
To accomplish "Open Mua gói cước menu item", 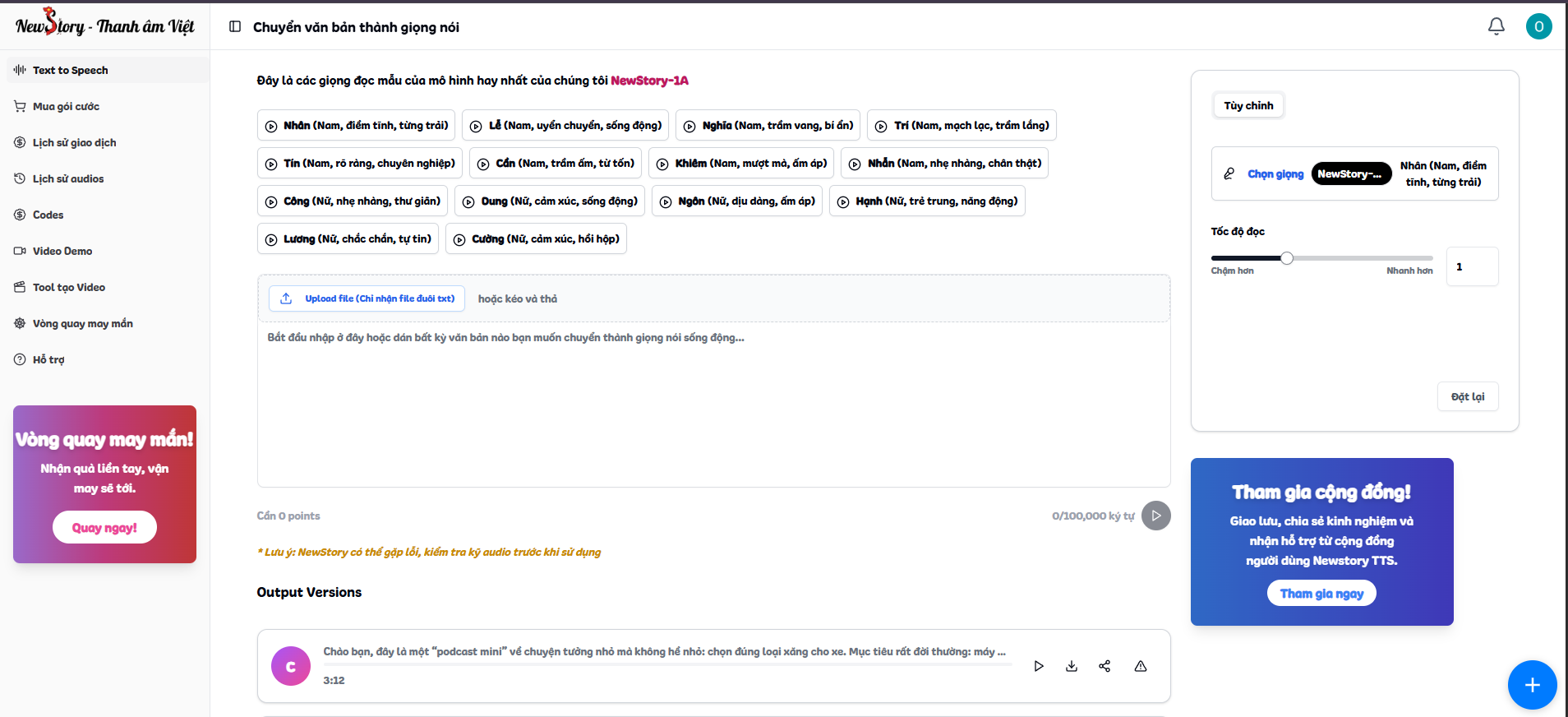I will pos(66,106).
